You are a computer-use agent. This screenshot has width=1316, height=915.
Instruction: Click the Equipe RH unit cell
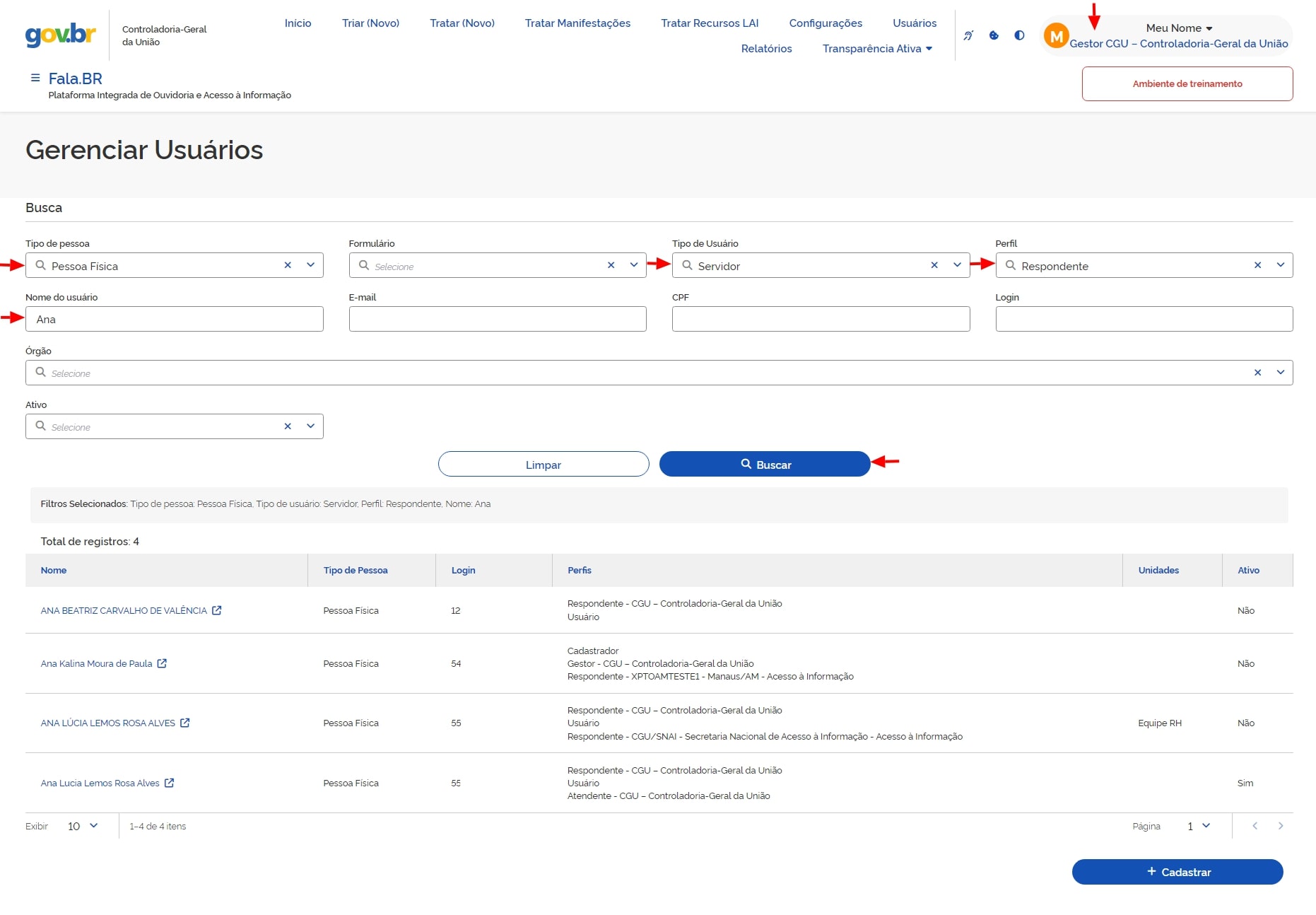pos(1160,723)
